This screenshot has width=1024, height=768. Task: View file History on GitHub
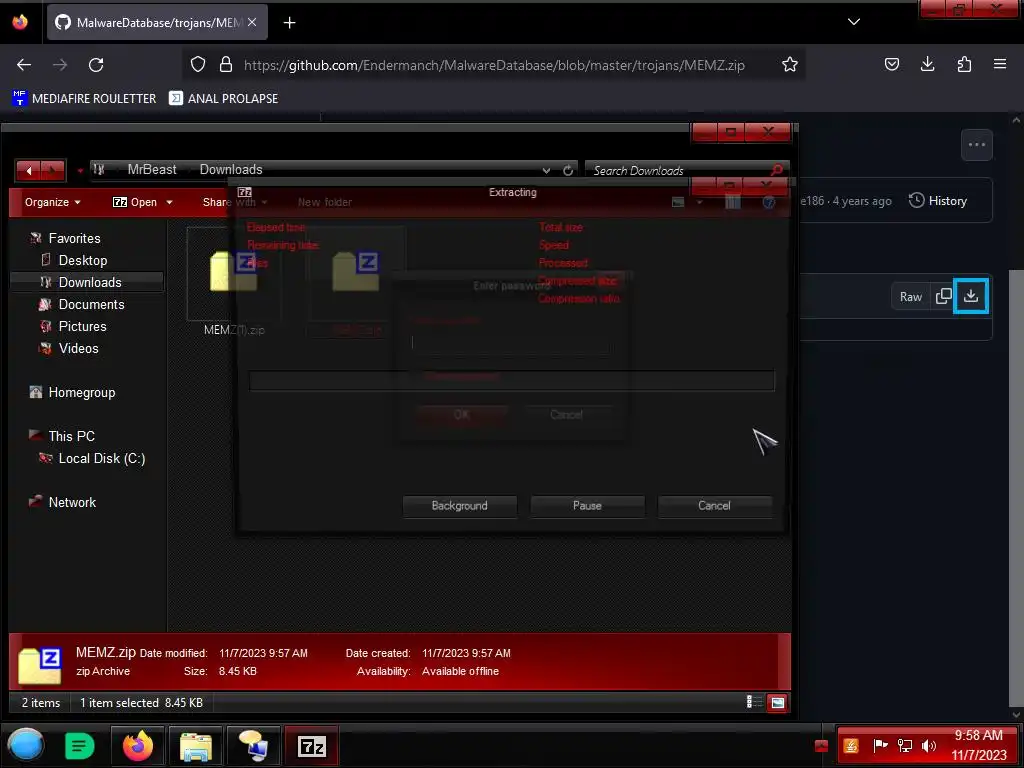(938, 201)
